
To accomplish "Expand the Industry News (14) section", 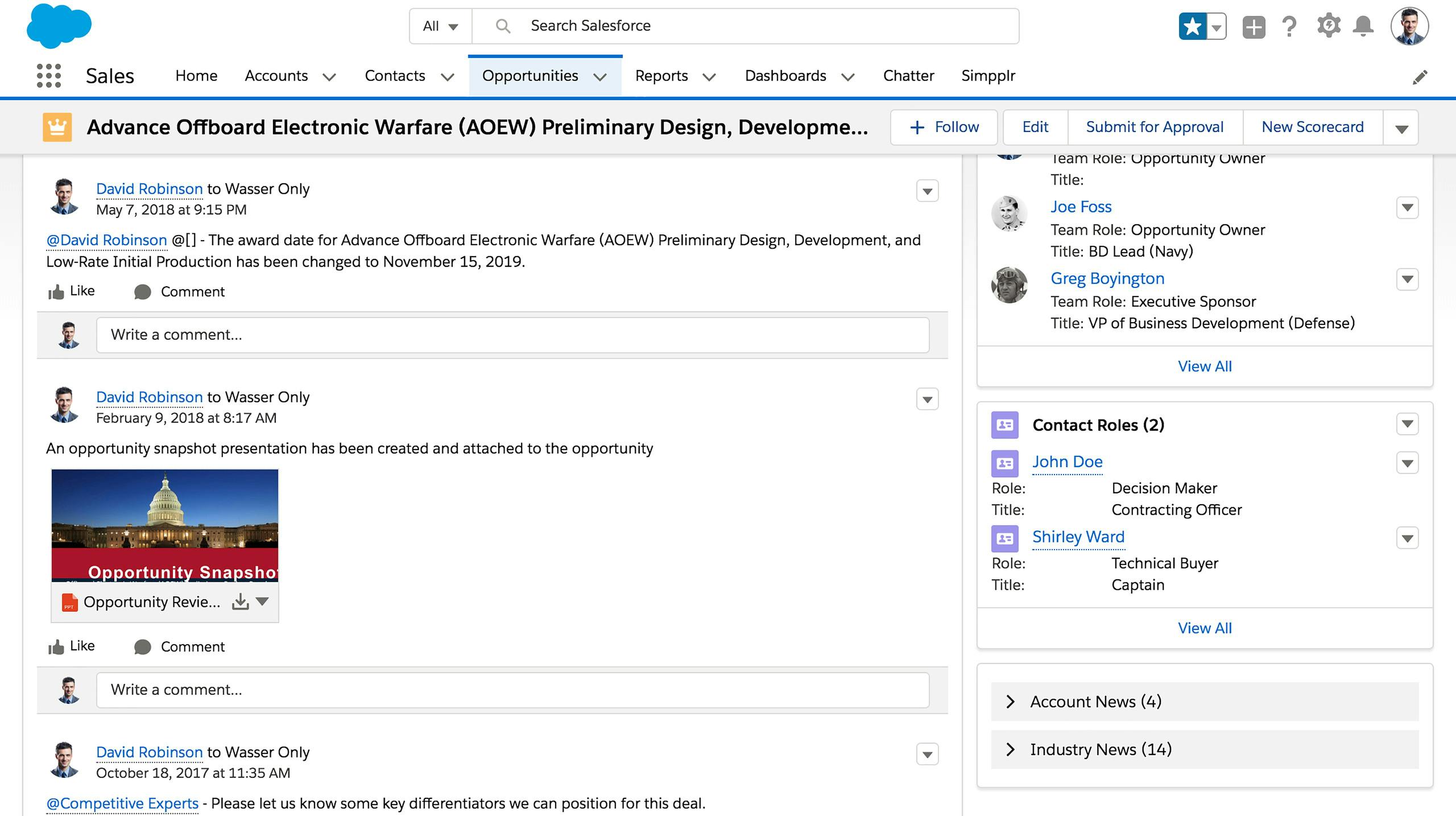I will pos(1205,749).
